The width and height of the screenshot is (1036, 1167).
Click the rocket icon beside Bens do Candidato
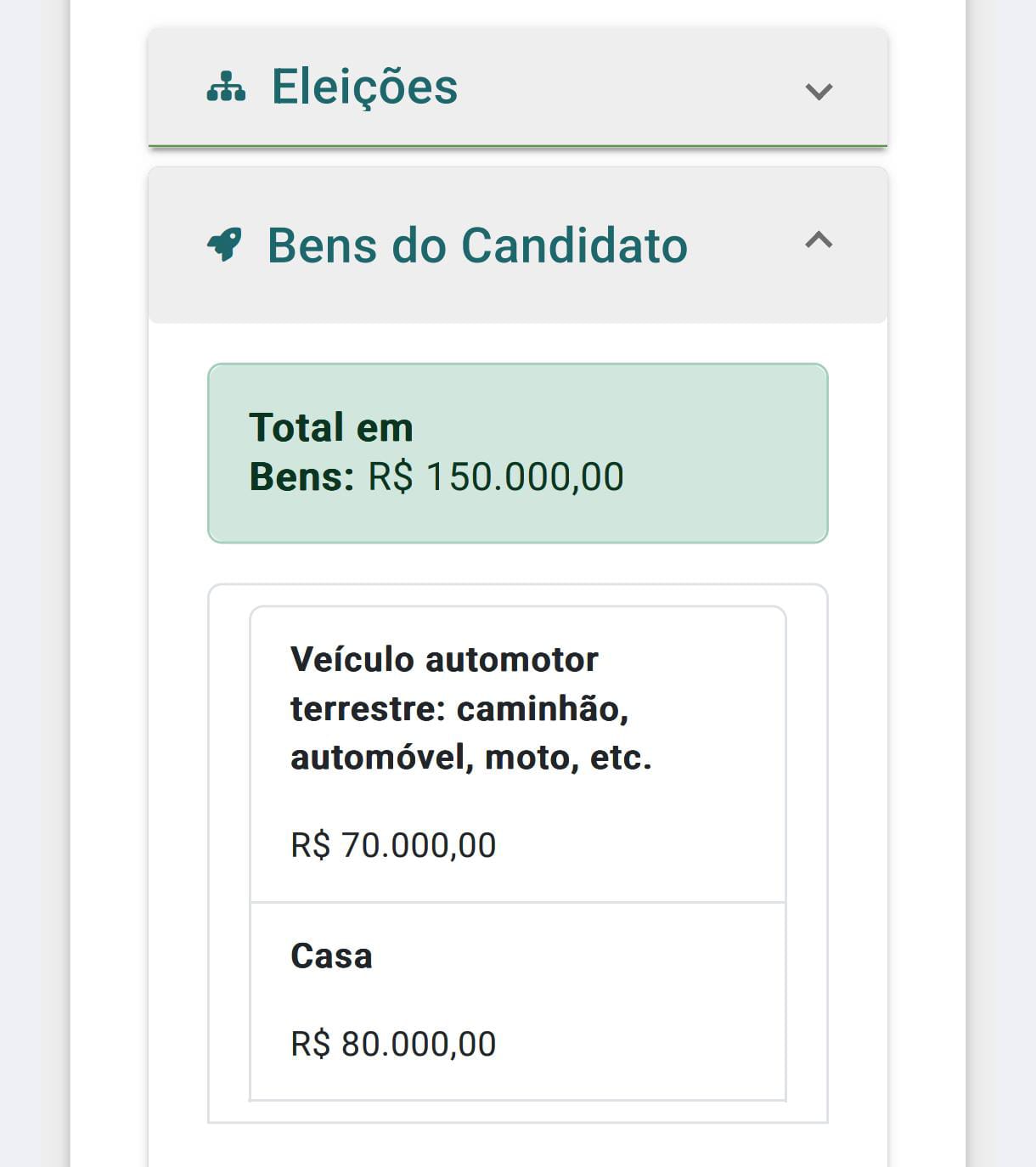[x=224, y=245]
